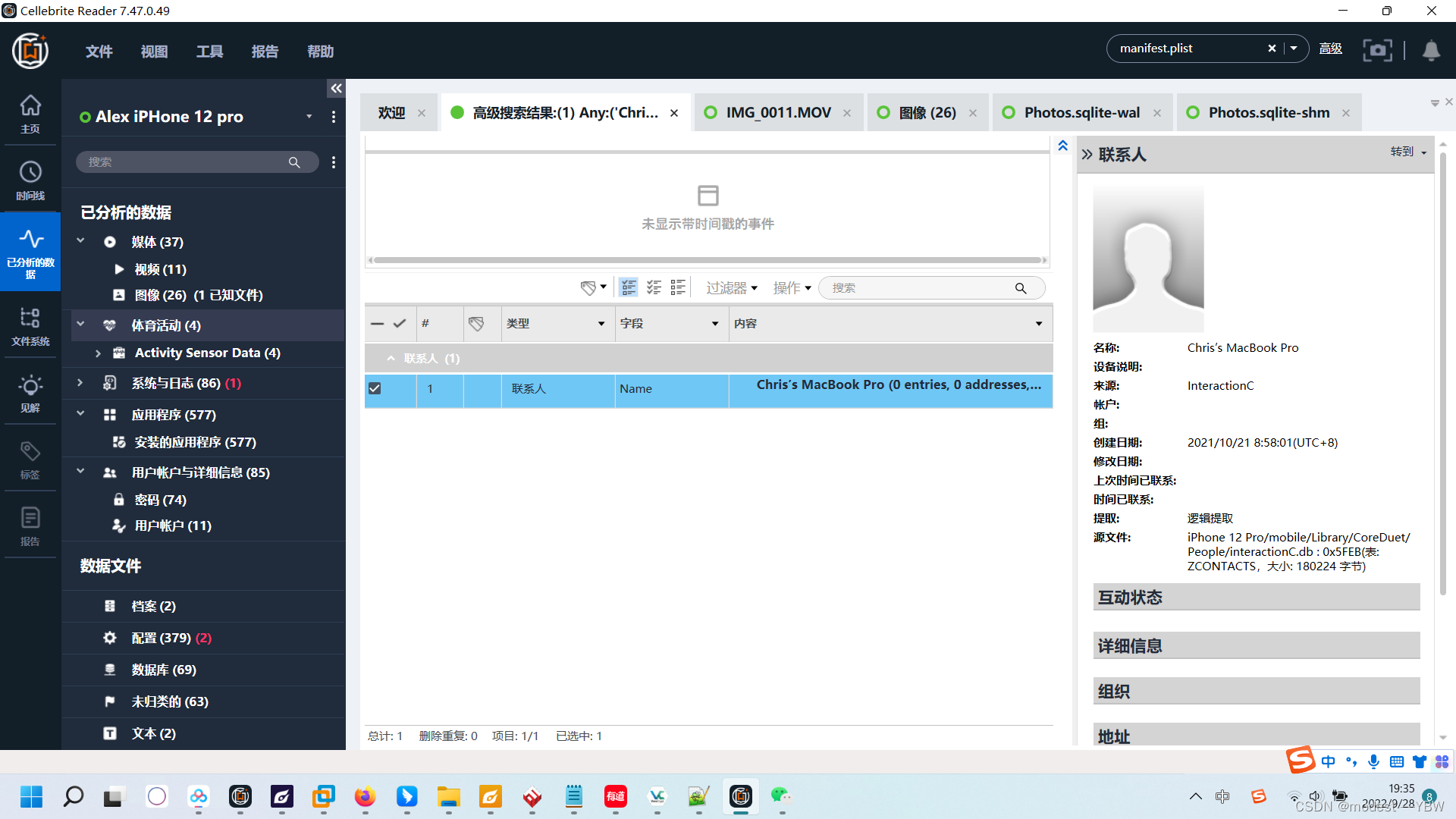Click the 高级 advanced search button
The height and width of the screenshot is (819, 1456).
pos(1330,49)
